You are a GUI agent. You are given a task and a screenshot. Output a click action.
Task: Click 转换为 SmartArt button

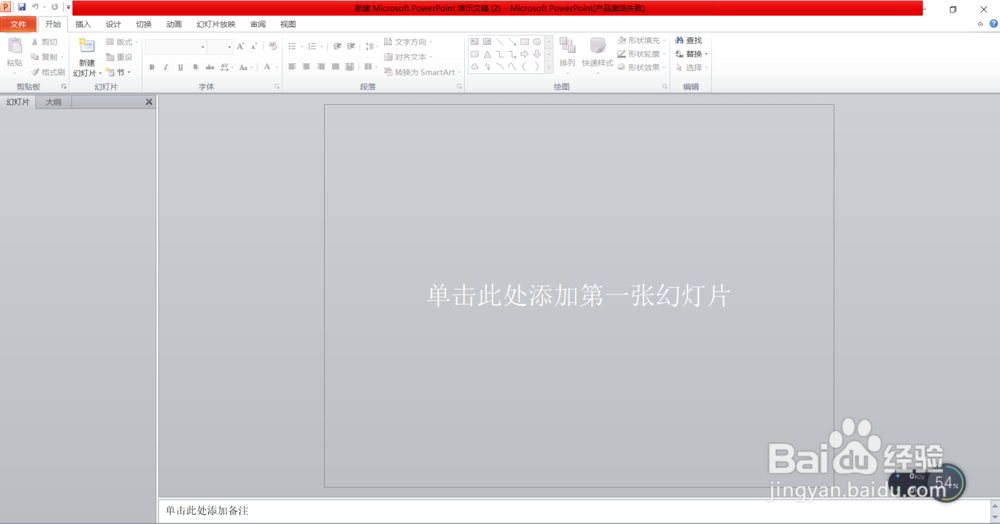click(422, 72)
